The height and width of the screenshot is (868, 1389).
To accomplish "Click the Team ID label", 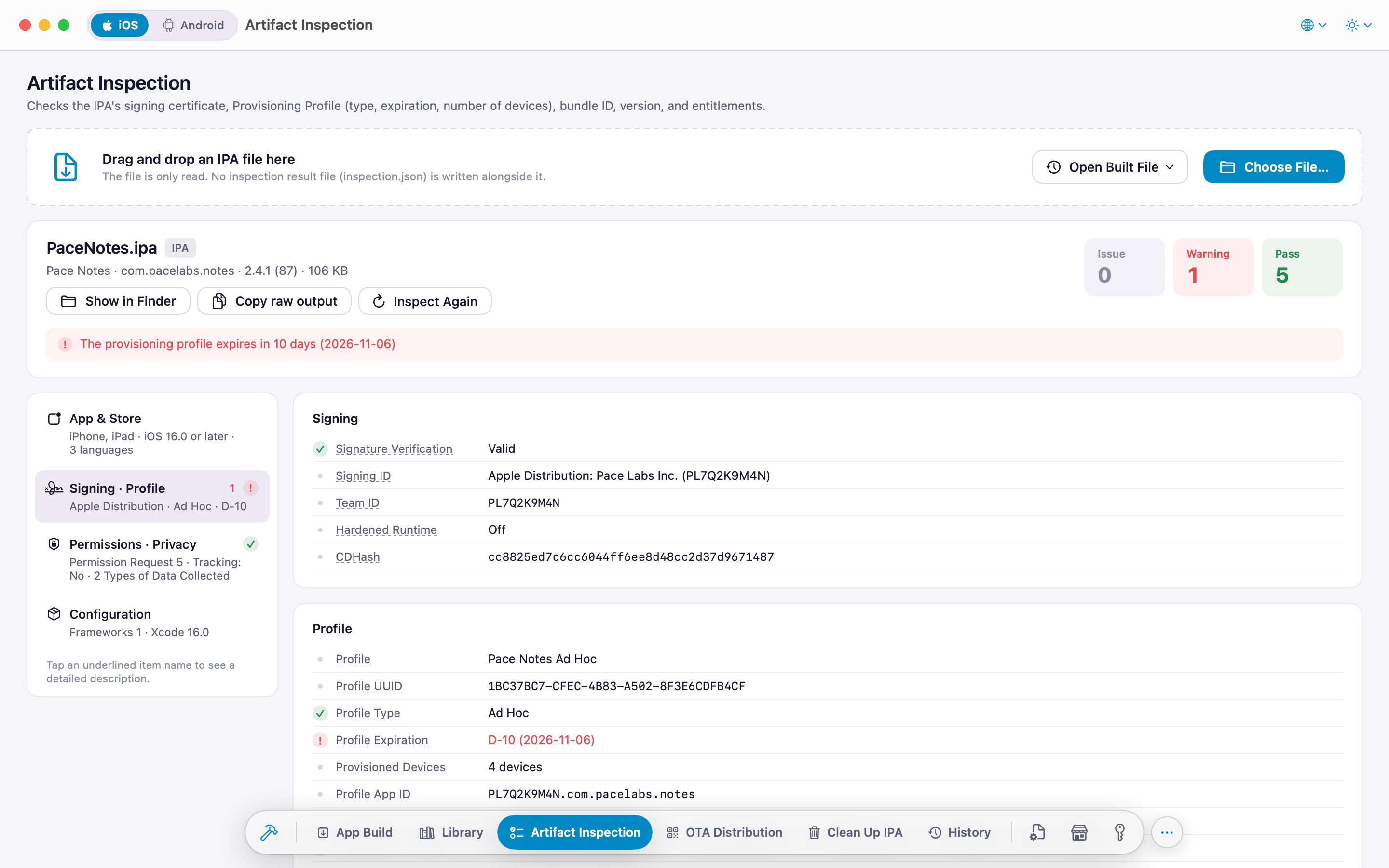I will pyautogui.click(x=357, y=503).
